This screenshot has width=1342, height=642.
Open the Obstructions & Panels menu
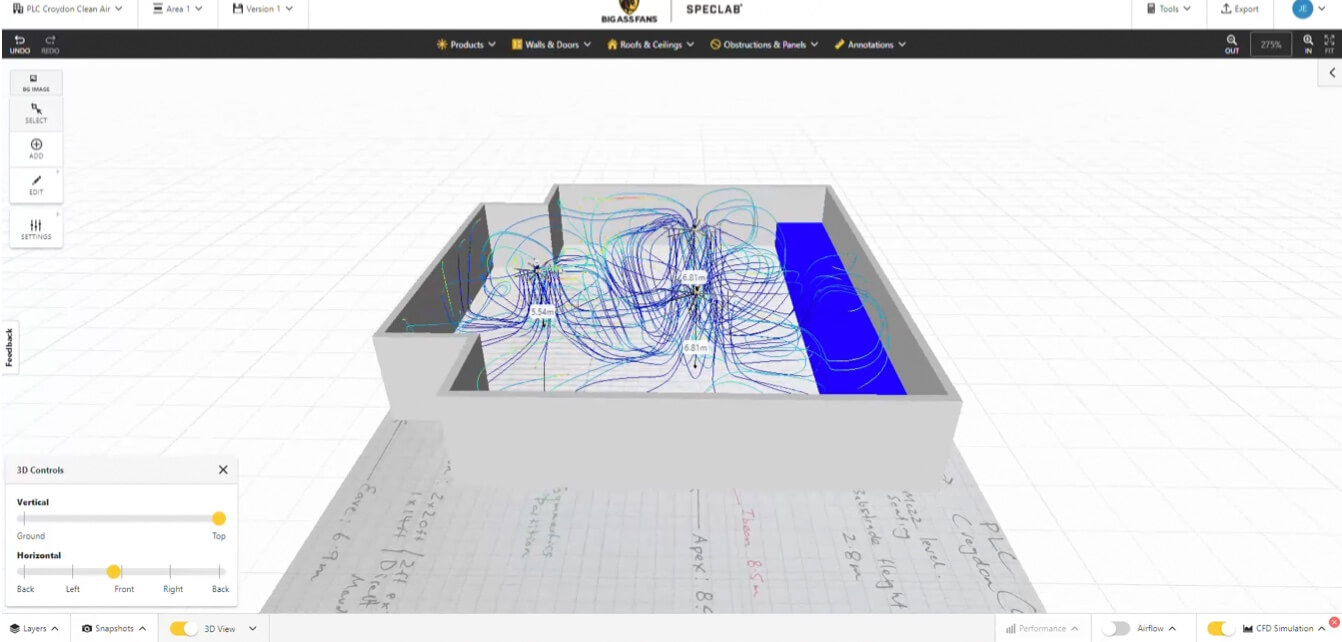[764, 45]
